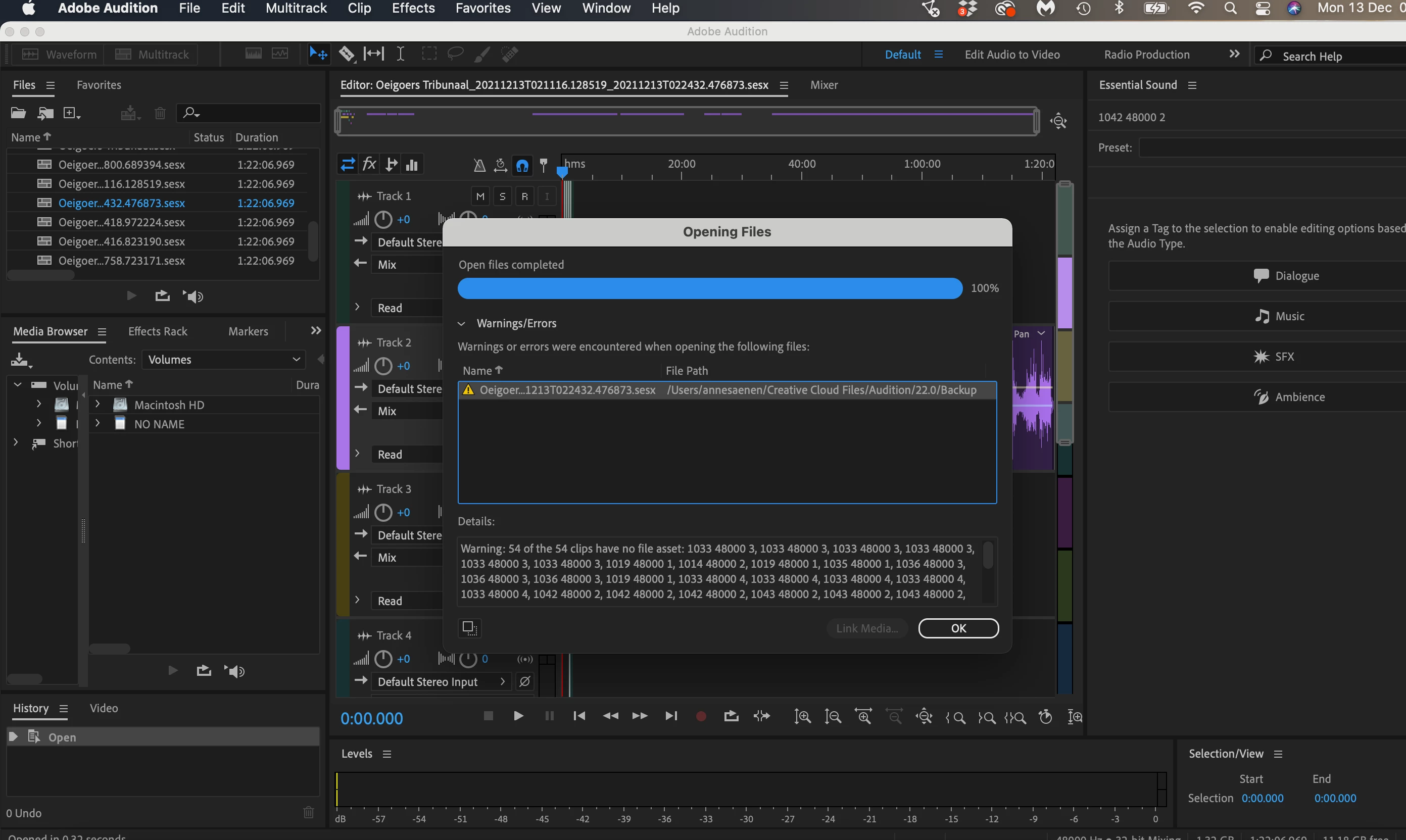Click the Record button in transport
This screenshot has height=840, width=1406.
pyautogui.click(x=701, y=716)
